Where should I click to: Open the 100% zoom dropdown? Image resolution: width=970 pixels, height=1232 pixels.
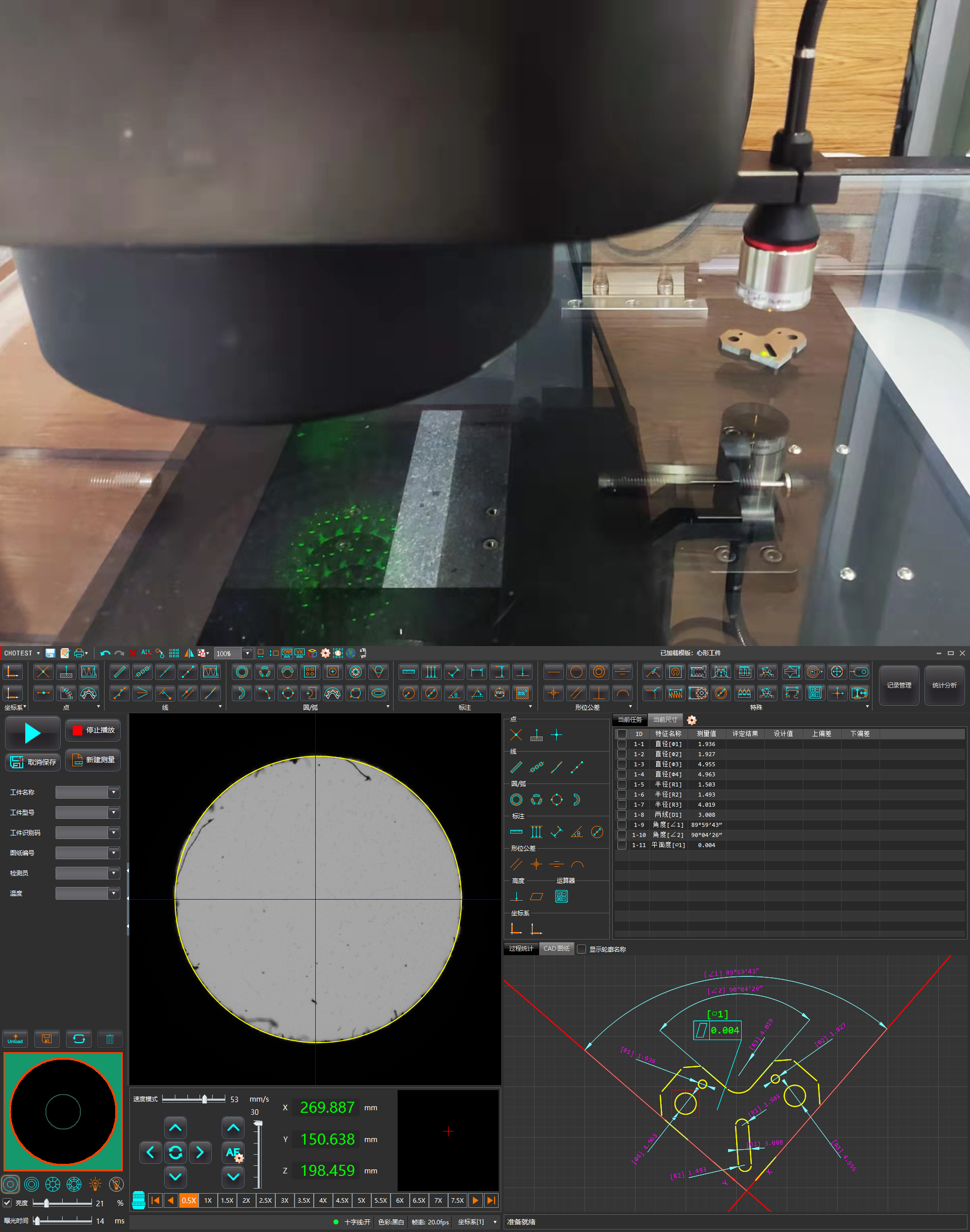click(248, 653)
